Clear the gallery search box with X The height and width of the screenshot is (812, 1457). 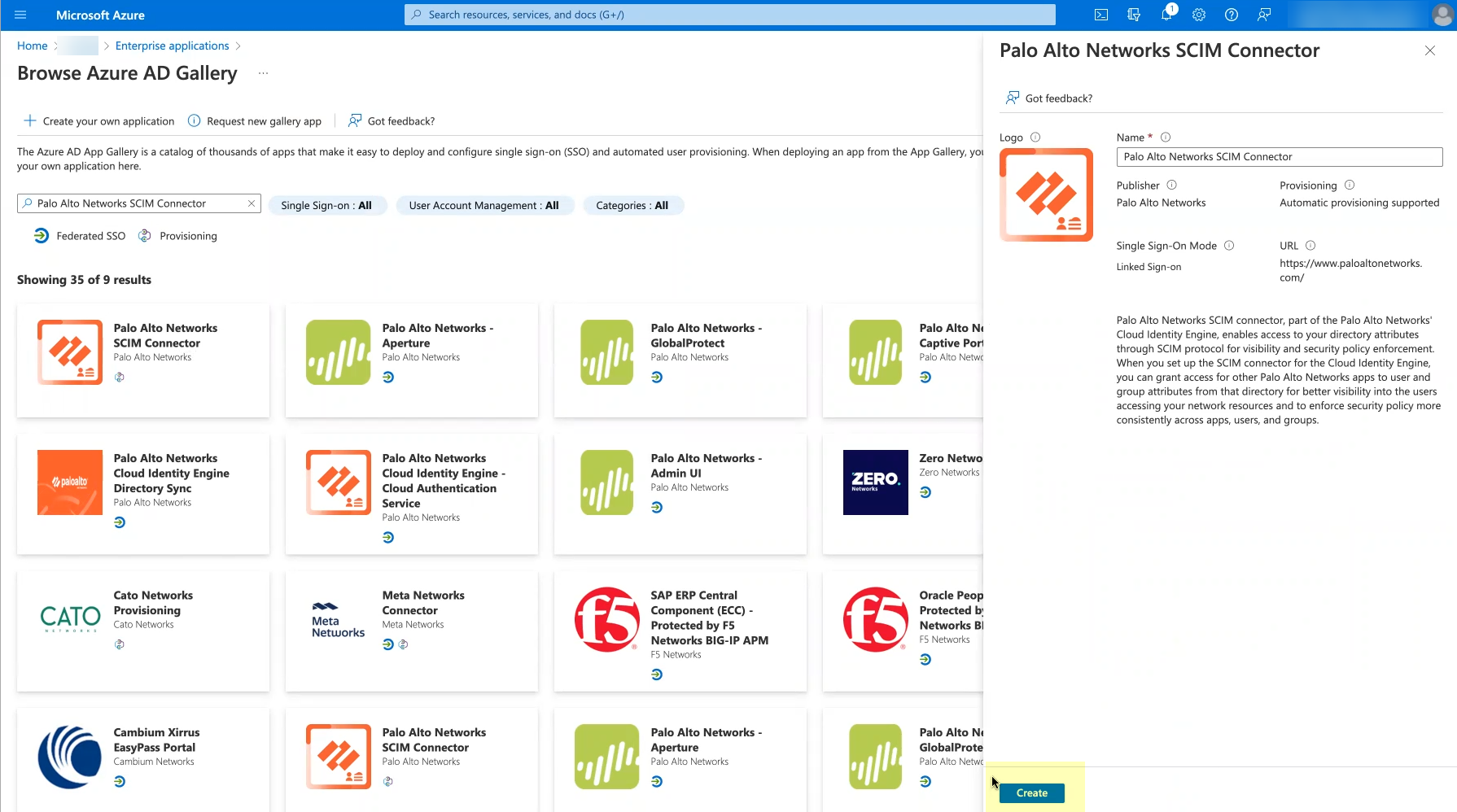(x=252, y=203)
